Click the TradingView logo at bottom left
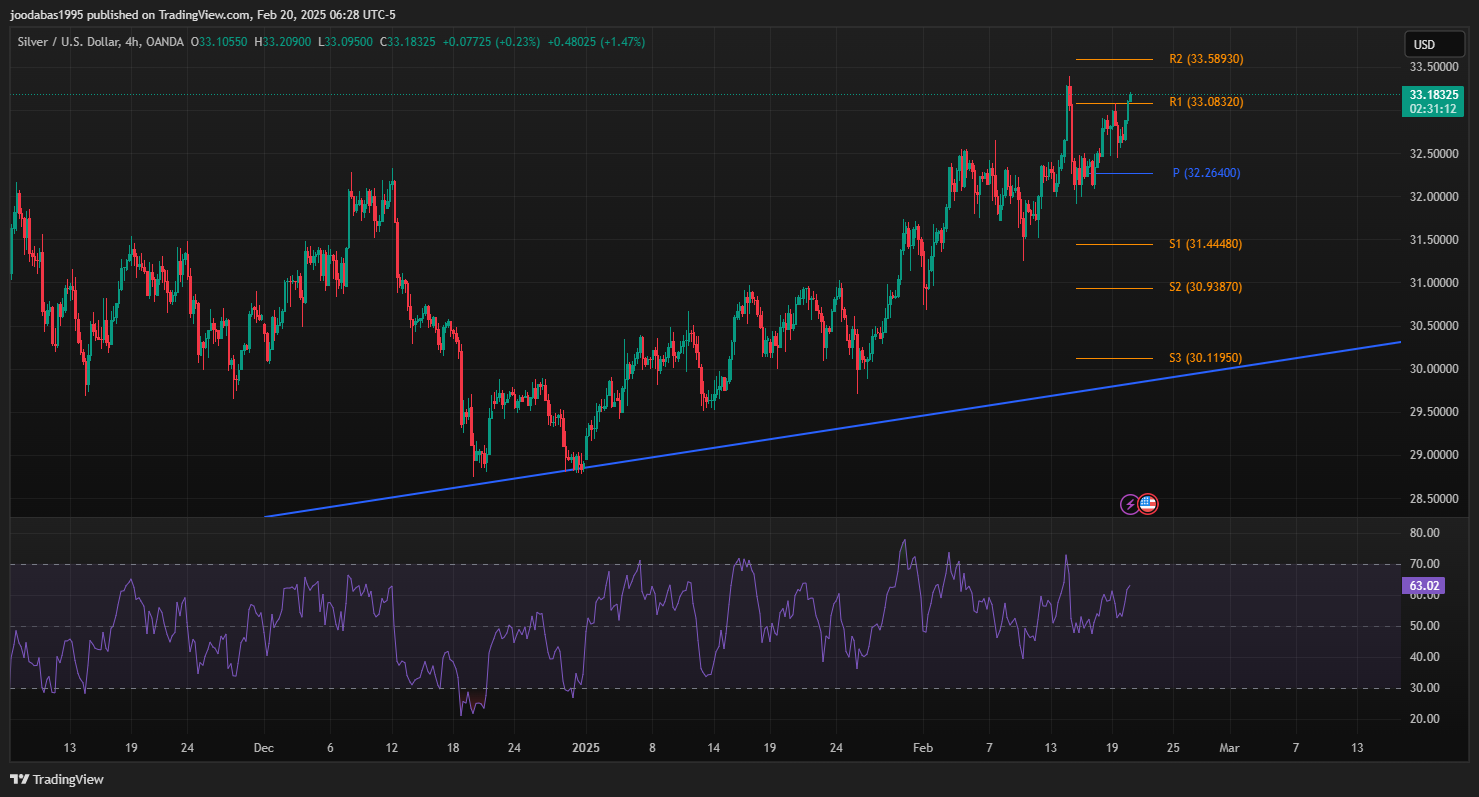1479x797 pixels. pos(57,779)
